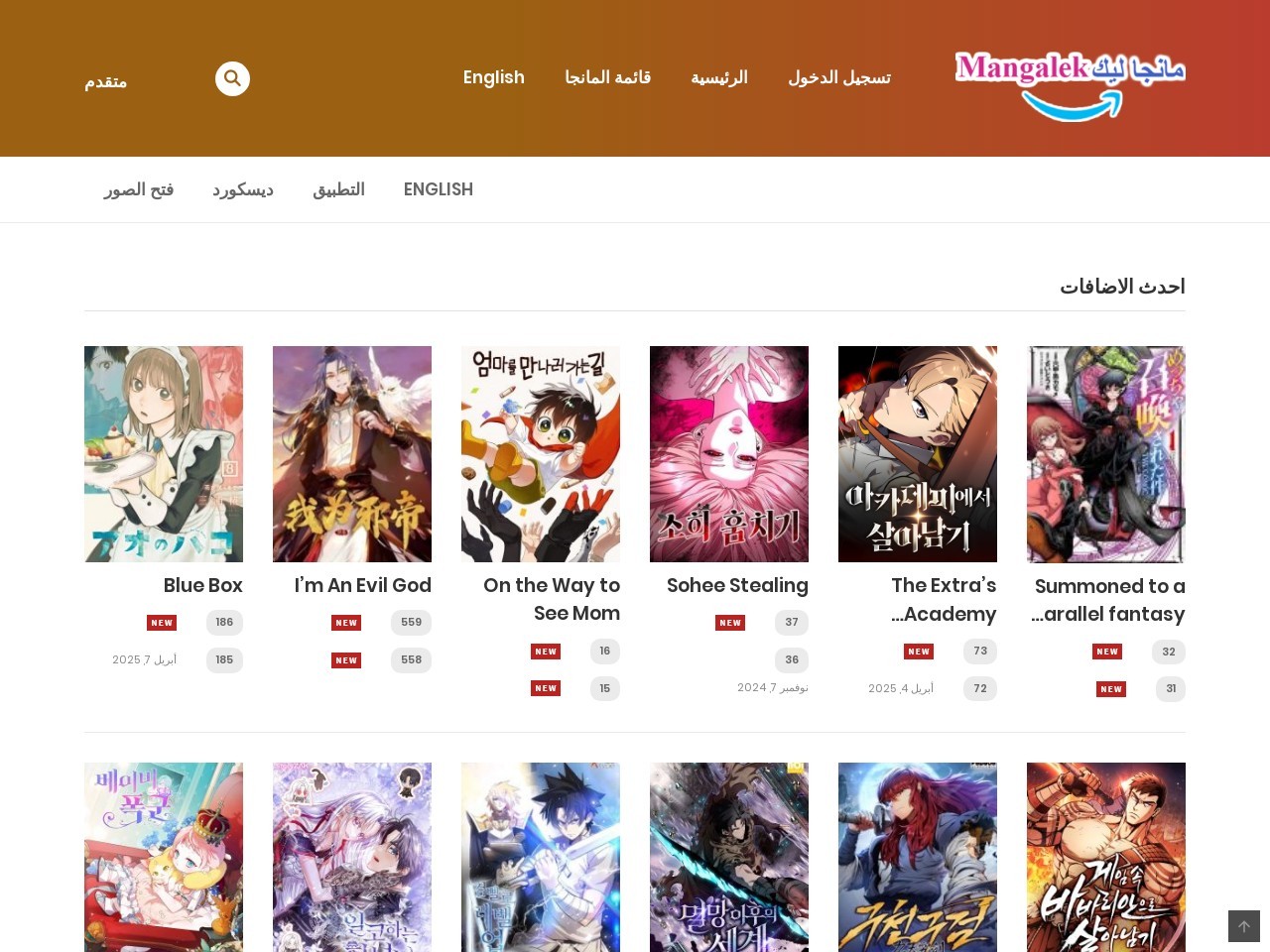Switch to English in the header menu
Viewport: 1270px width, 952px height.
click(x=494, y=77)
